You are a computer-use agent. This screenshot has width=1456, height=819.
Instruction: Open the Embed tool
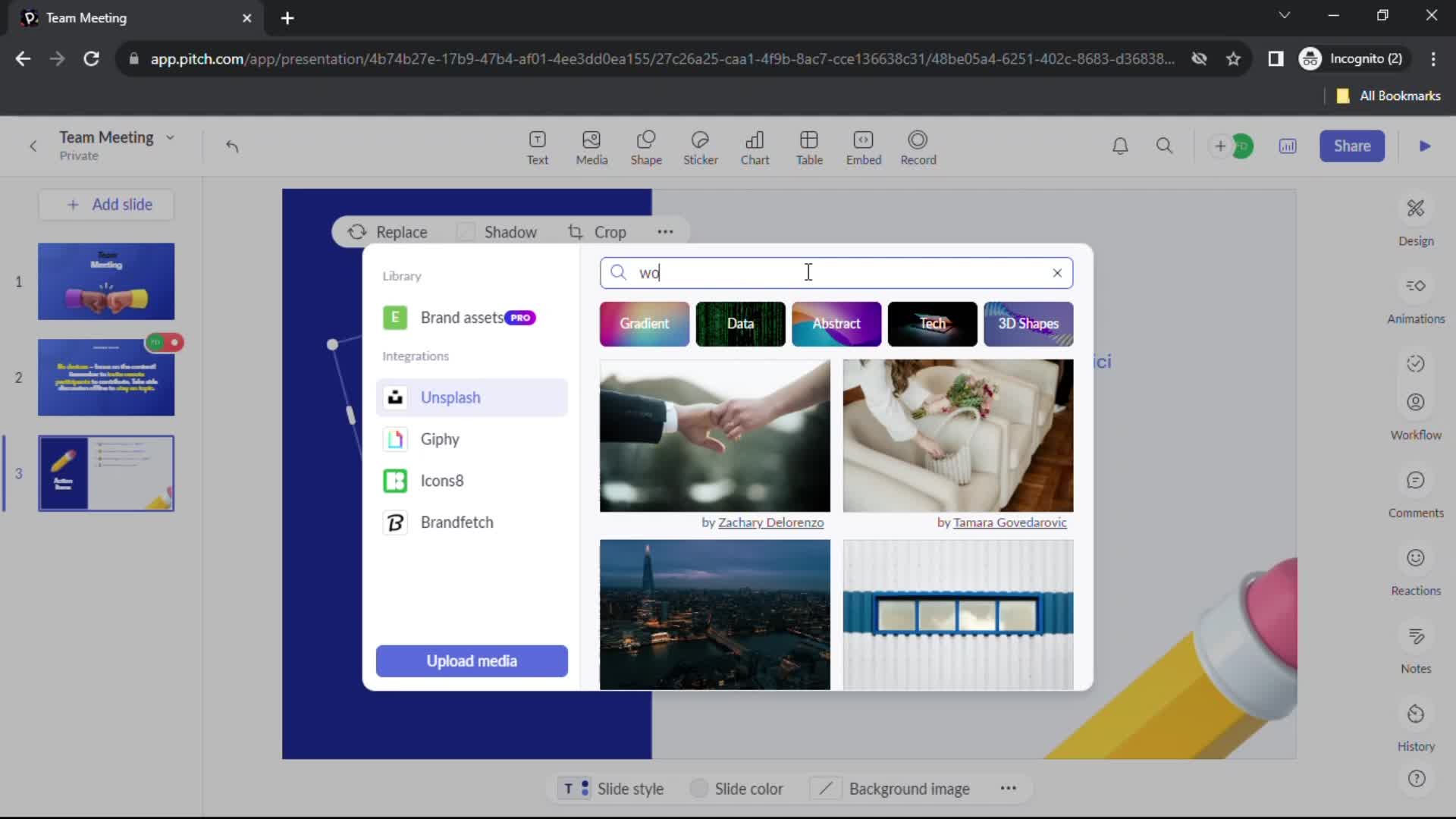[864, 148]
